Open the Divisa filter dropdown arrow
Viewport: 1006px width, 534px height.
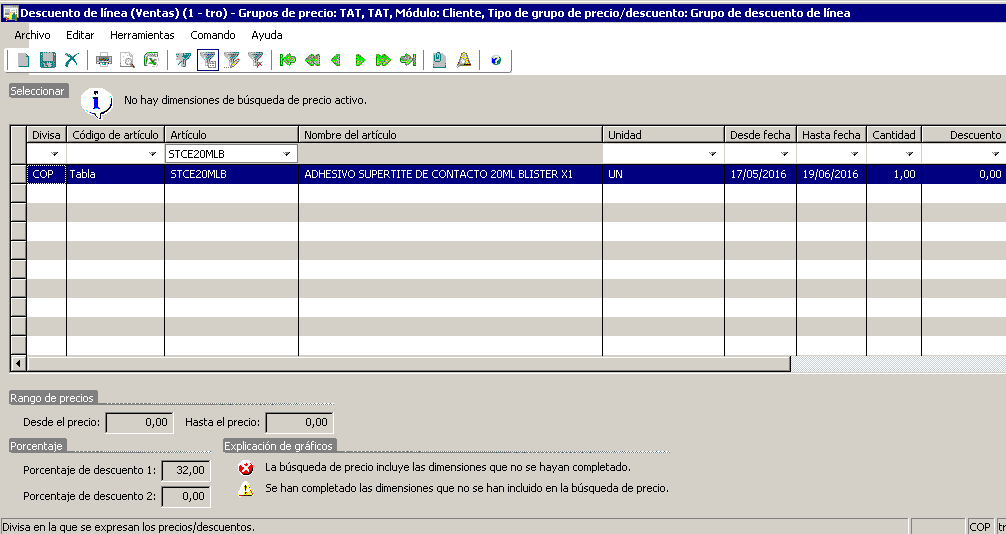[x=55, y=154]
